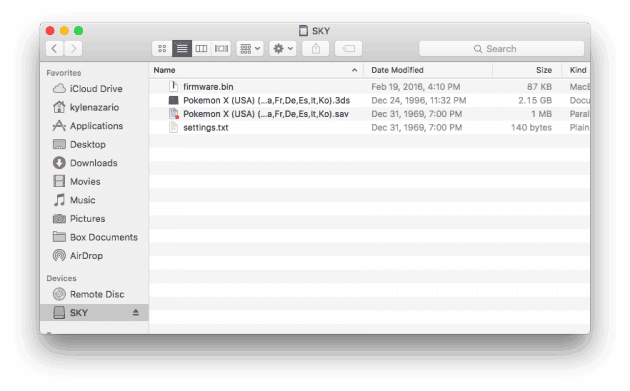The width and height of the screenshot is (630, 391).
Task: Select the firmware.bin file icon
Action: pyautogui.click(x=173, y=86)
